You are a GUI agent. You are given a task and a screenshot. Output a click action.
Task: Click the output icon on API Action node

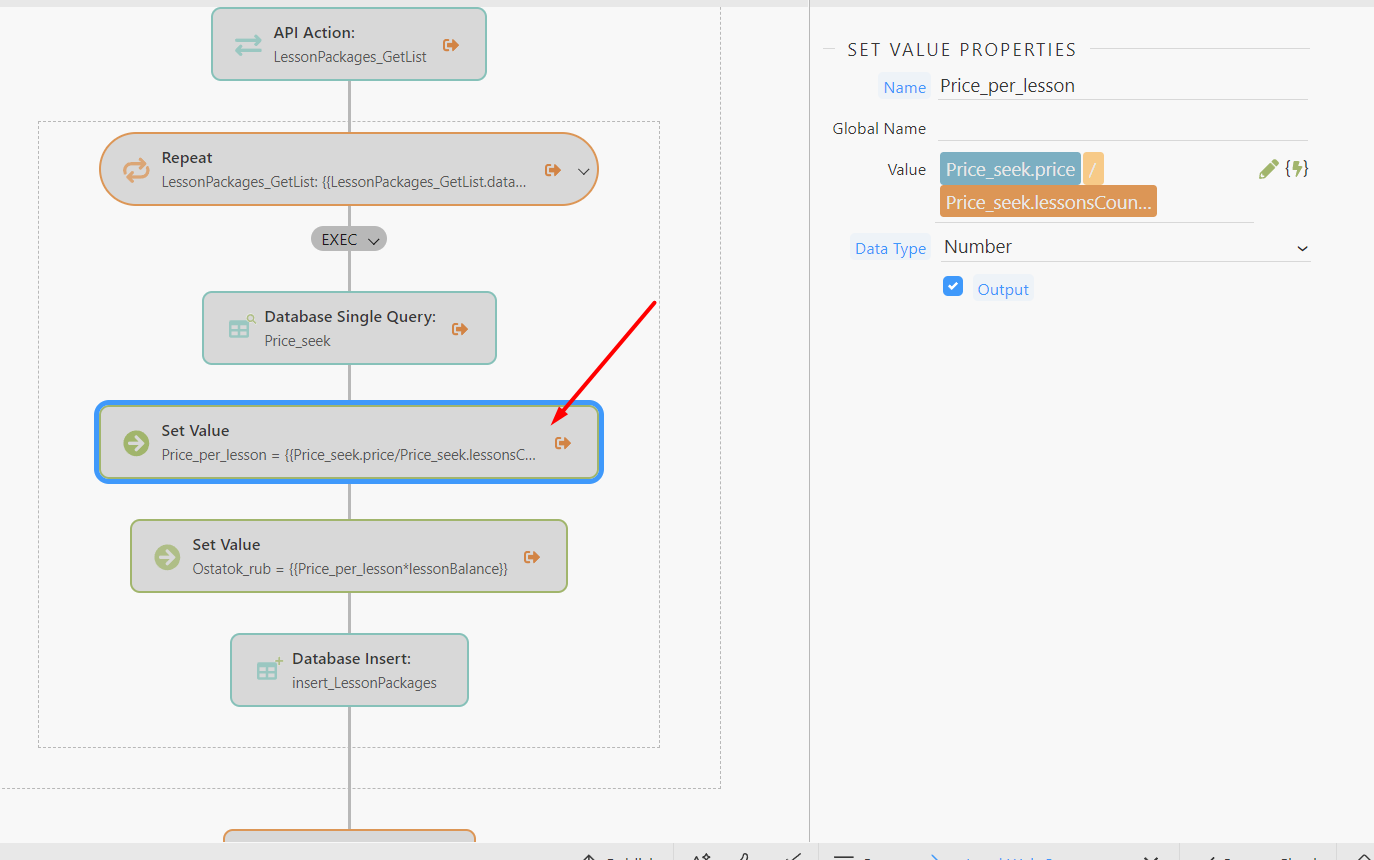point(451,45)
